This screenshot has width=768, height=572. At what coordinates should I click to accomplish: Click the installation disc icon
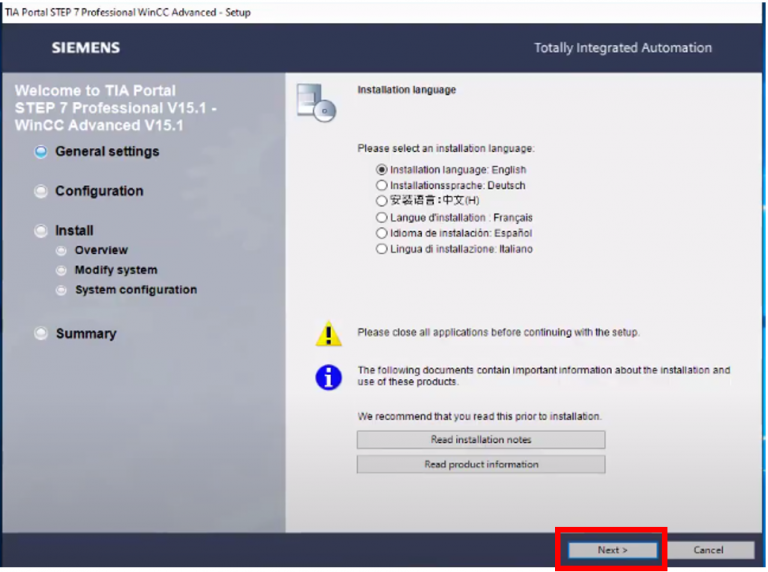pos(316,101)
